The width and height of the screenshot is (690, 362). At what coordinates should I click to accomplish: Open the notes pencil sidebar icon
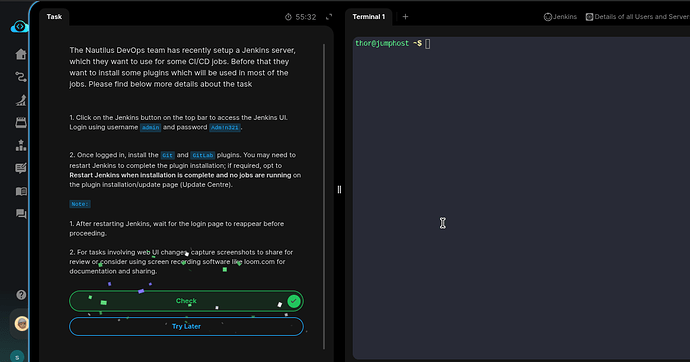pyautogui.click(x=21, y=168)
